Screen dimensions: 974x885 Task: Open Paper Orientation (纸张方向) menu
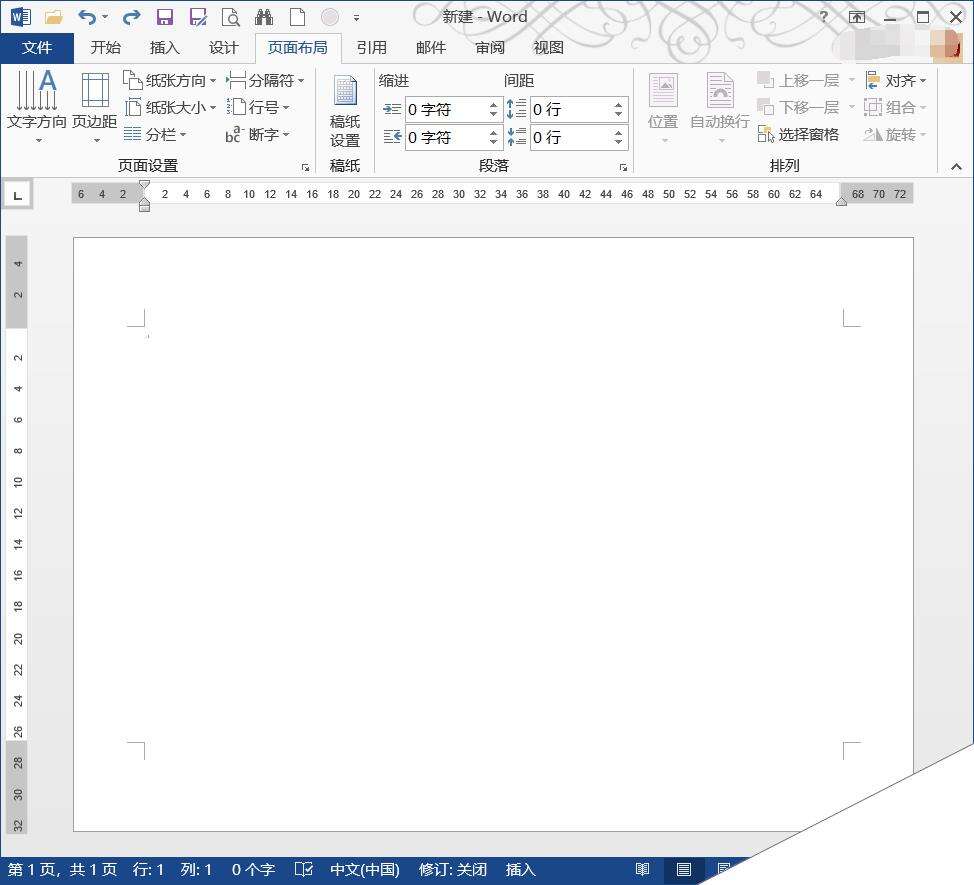click(170, 80)
